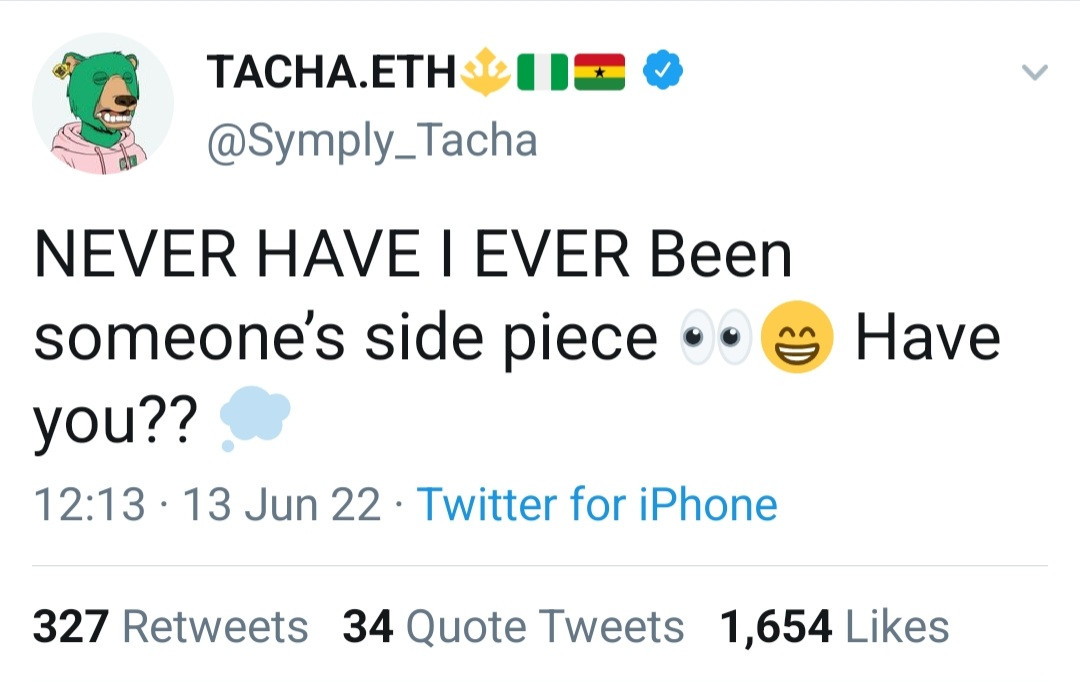Click the Ghana flag emoji
This screenshot has width=1080, height=682.
click(600, 72)
